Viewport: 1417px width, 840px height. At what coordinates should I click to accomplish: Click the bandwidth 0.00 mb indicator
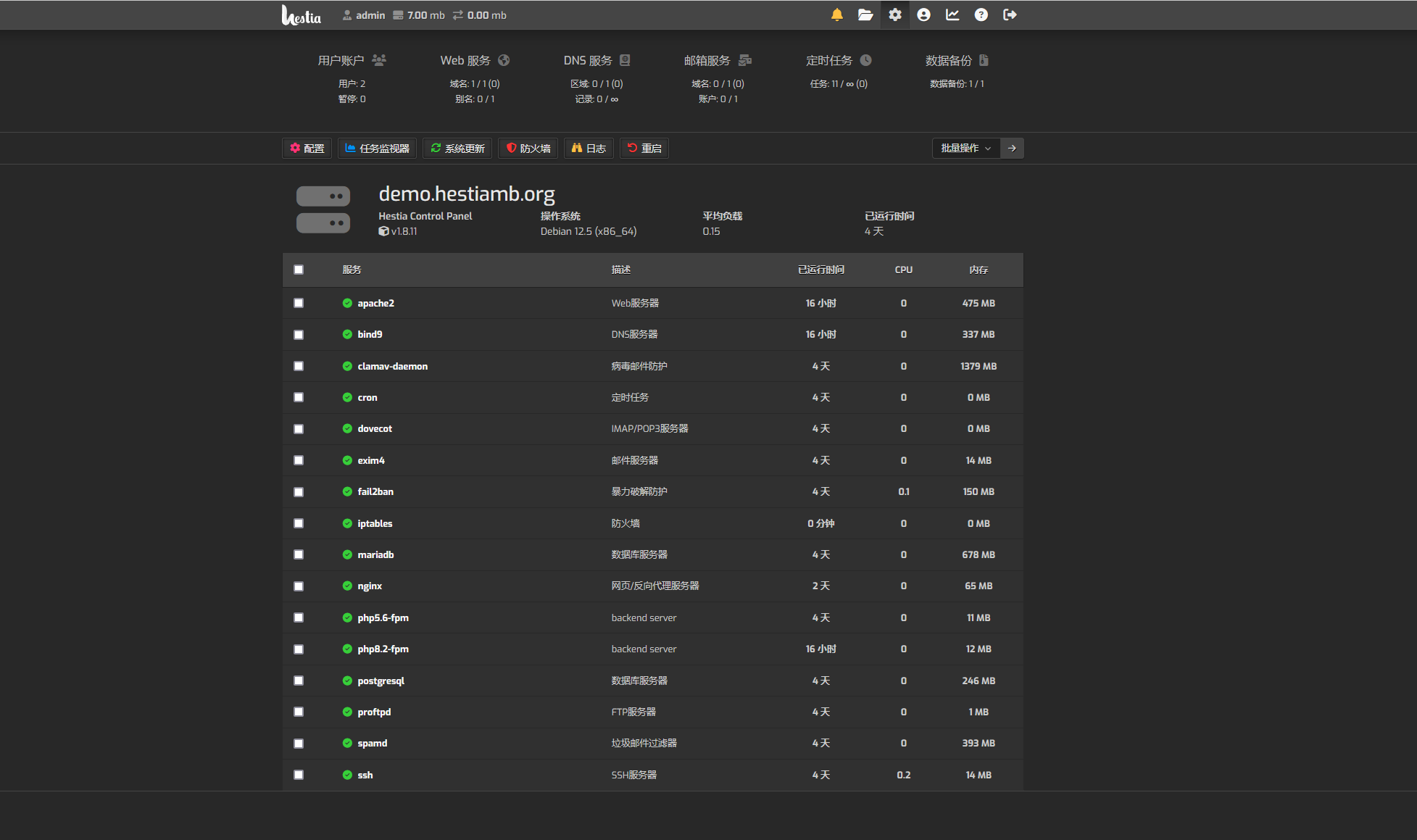coord(480,15)
